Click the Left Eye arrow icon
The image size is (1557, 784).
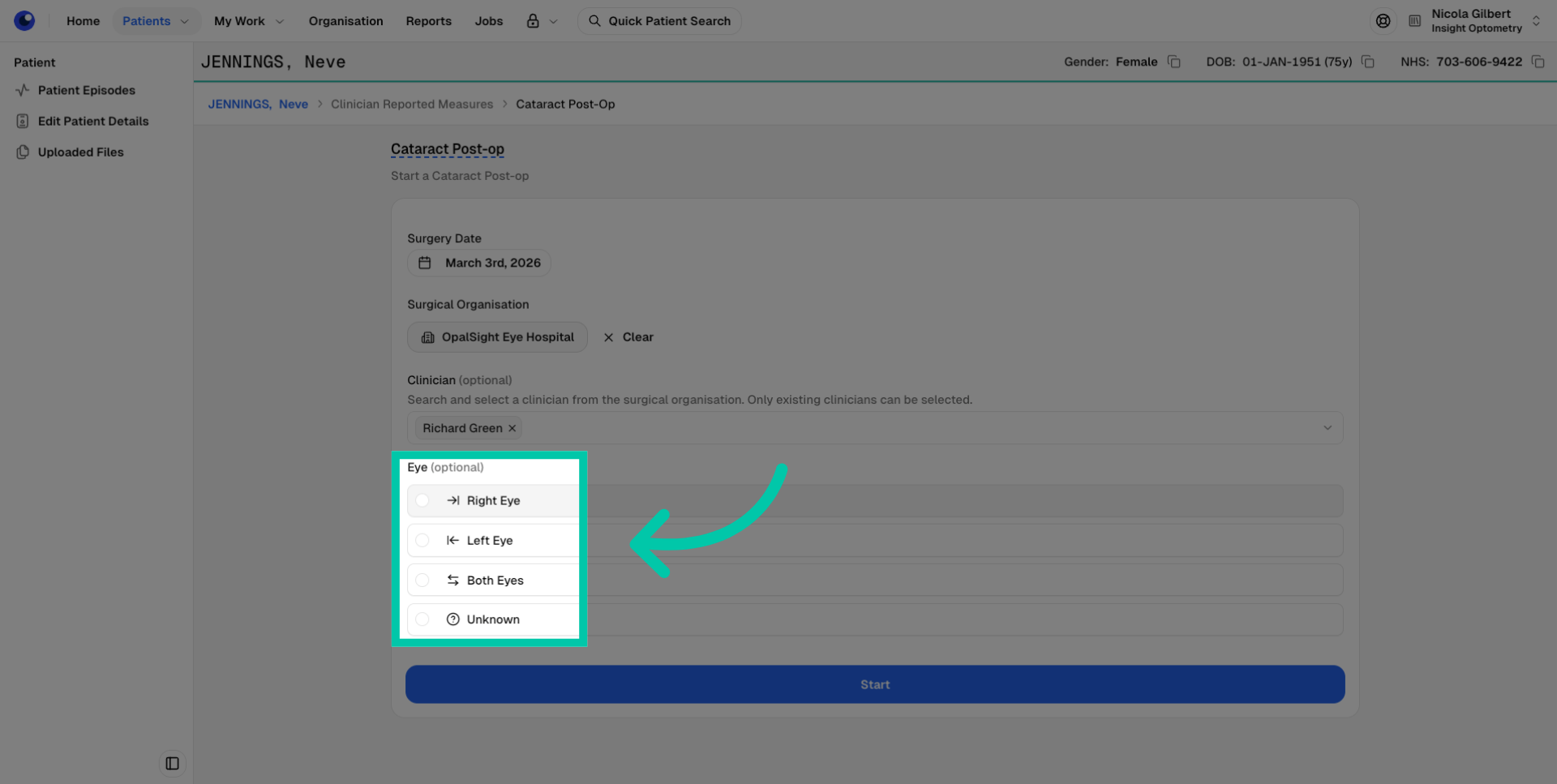(x=453, y=541)
